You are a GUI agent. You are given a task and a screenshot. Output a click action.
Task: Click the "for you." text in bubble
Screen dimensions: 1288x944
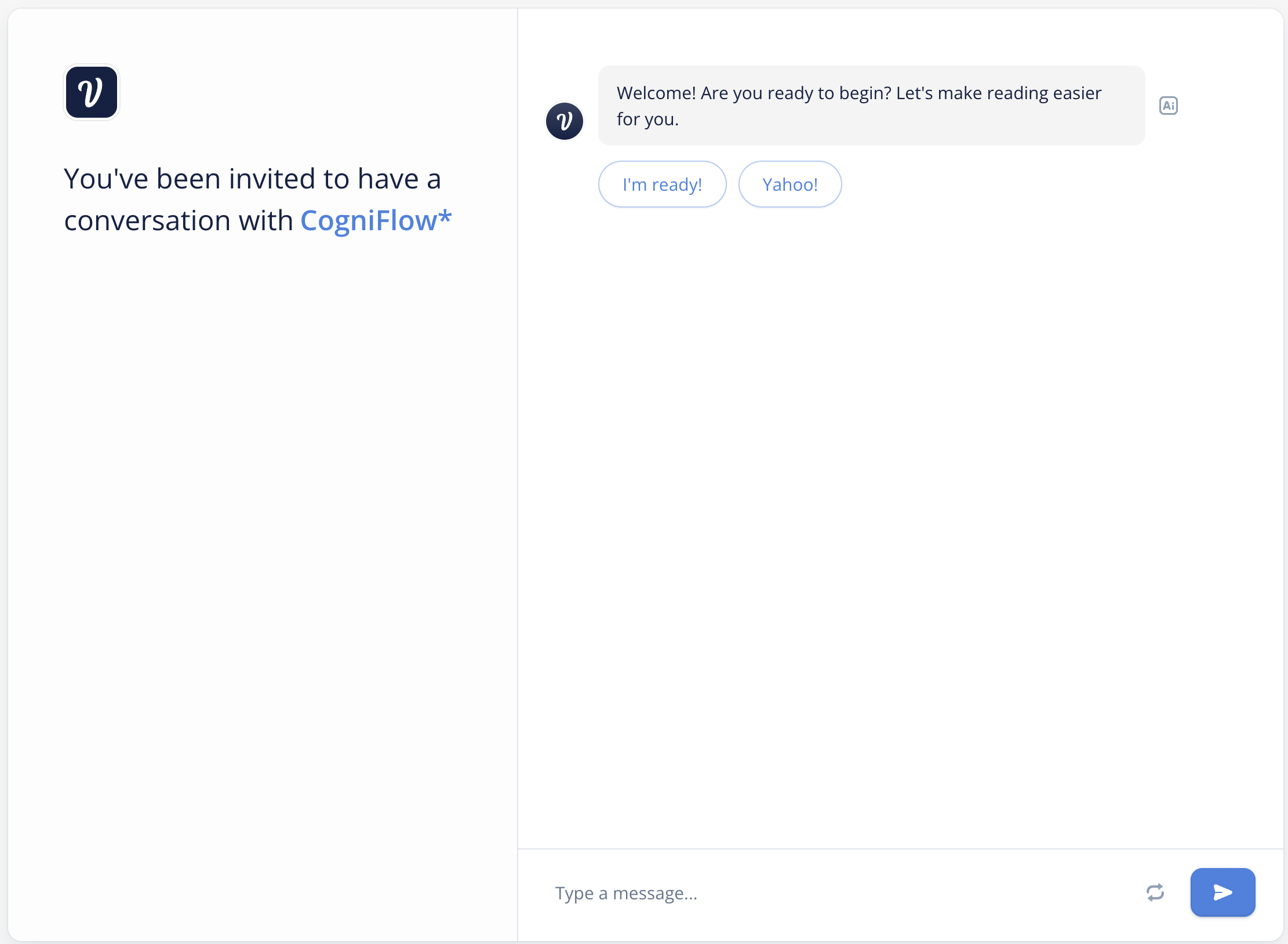[x=647, y=119]
